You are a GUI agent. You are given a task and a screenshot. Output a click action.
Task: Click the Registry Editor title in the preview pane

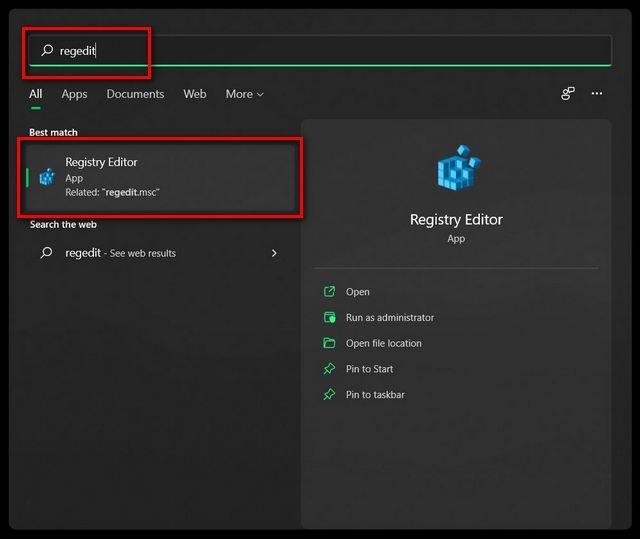[x=456, y=220]
